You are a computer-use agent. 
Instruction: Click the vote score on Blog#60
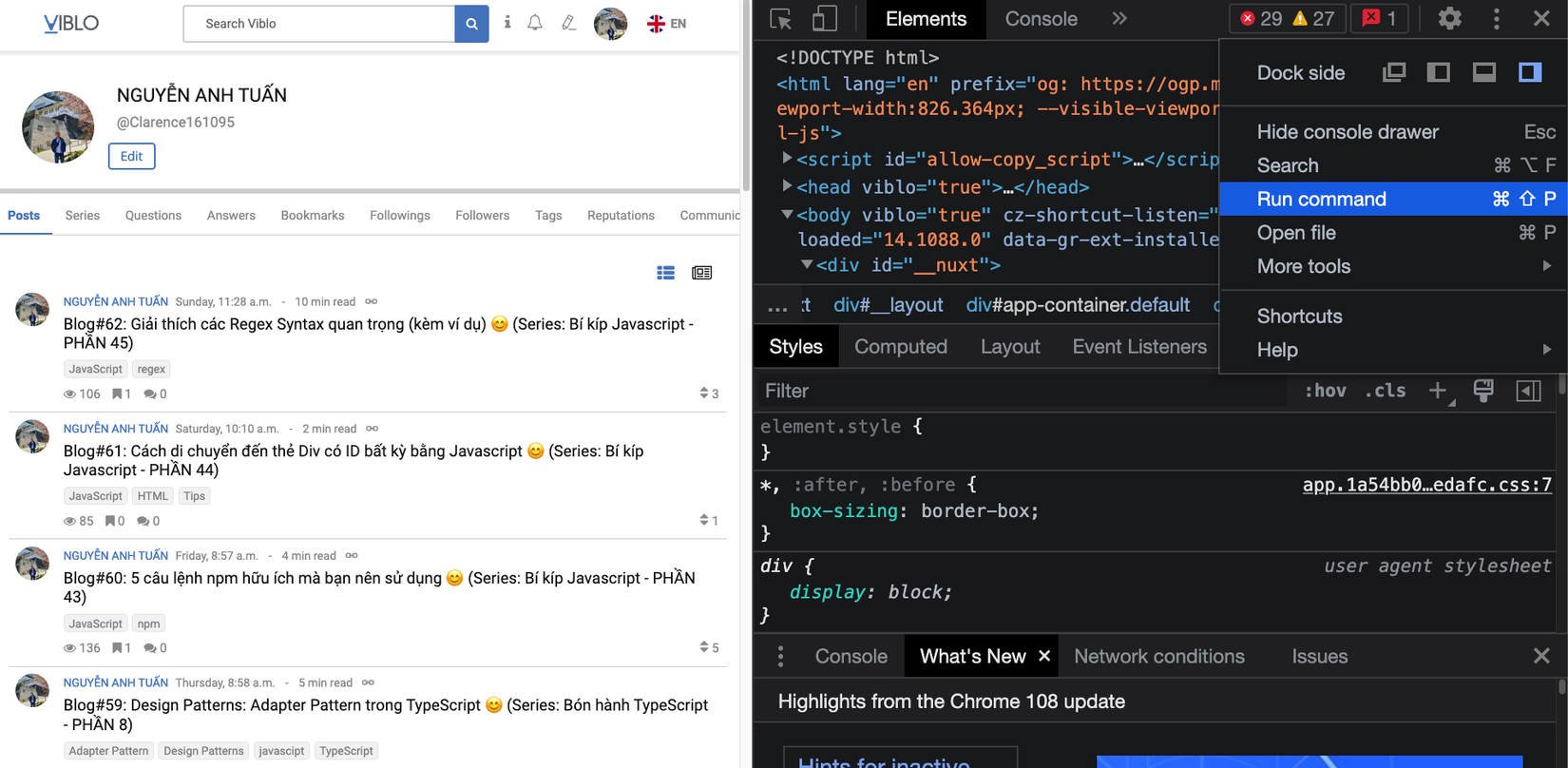tap(709, 648)
